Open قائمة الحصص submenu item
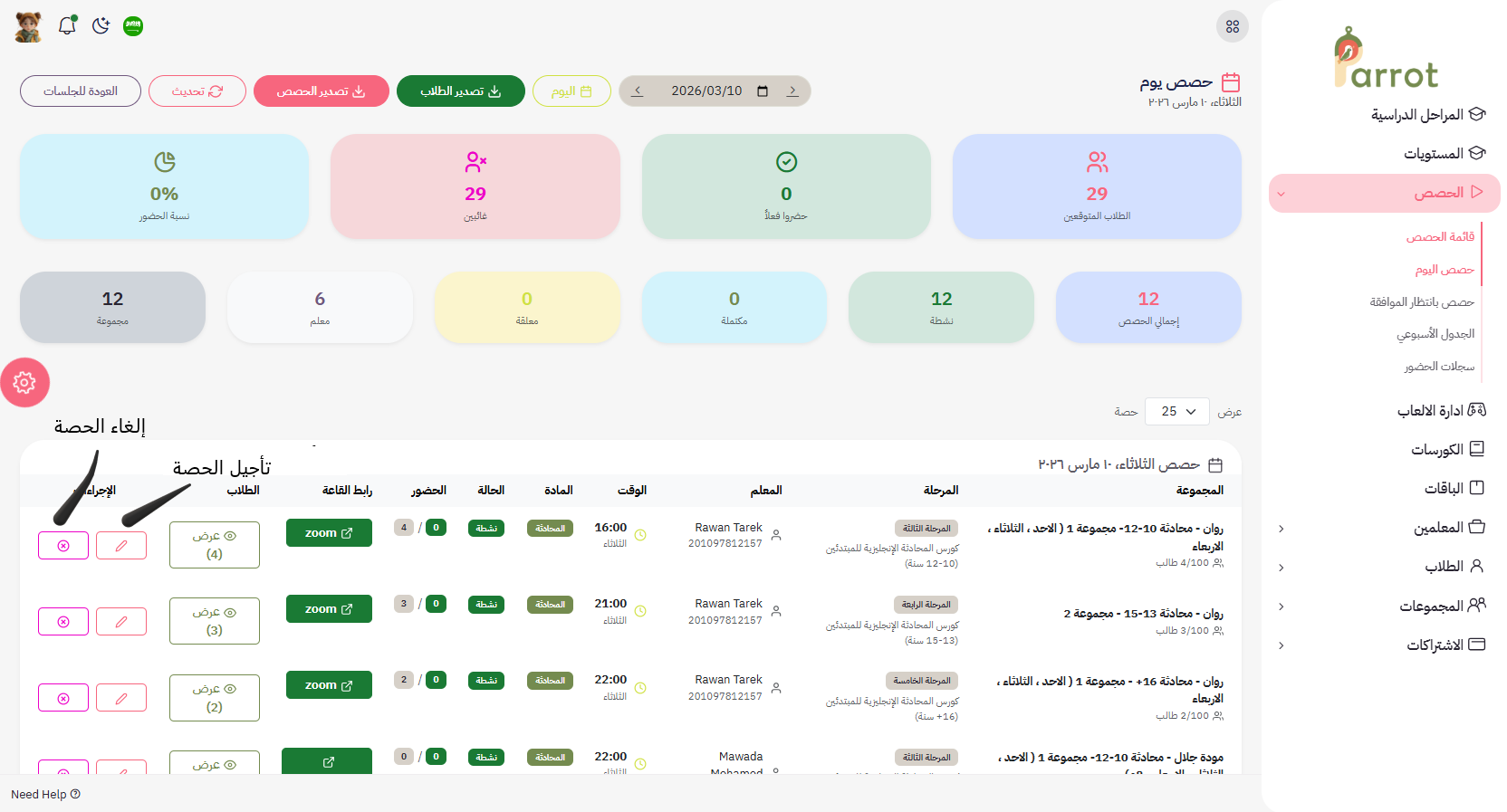This screenshot has width=1507, height=812. coord(1439,237)
